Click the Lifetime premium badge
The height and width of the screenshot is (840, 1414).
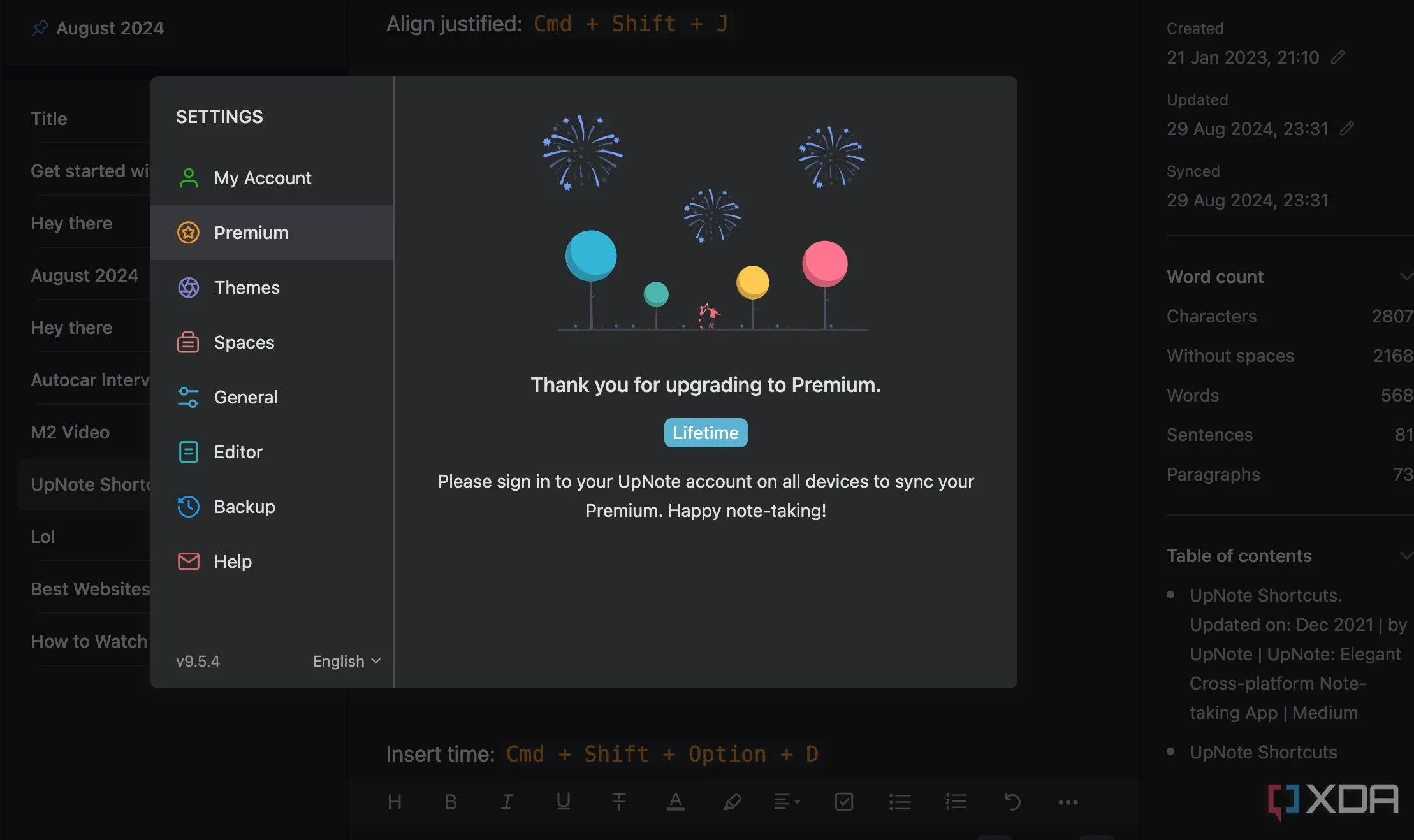[x=706, y=433]
